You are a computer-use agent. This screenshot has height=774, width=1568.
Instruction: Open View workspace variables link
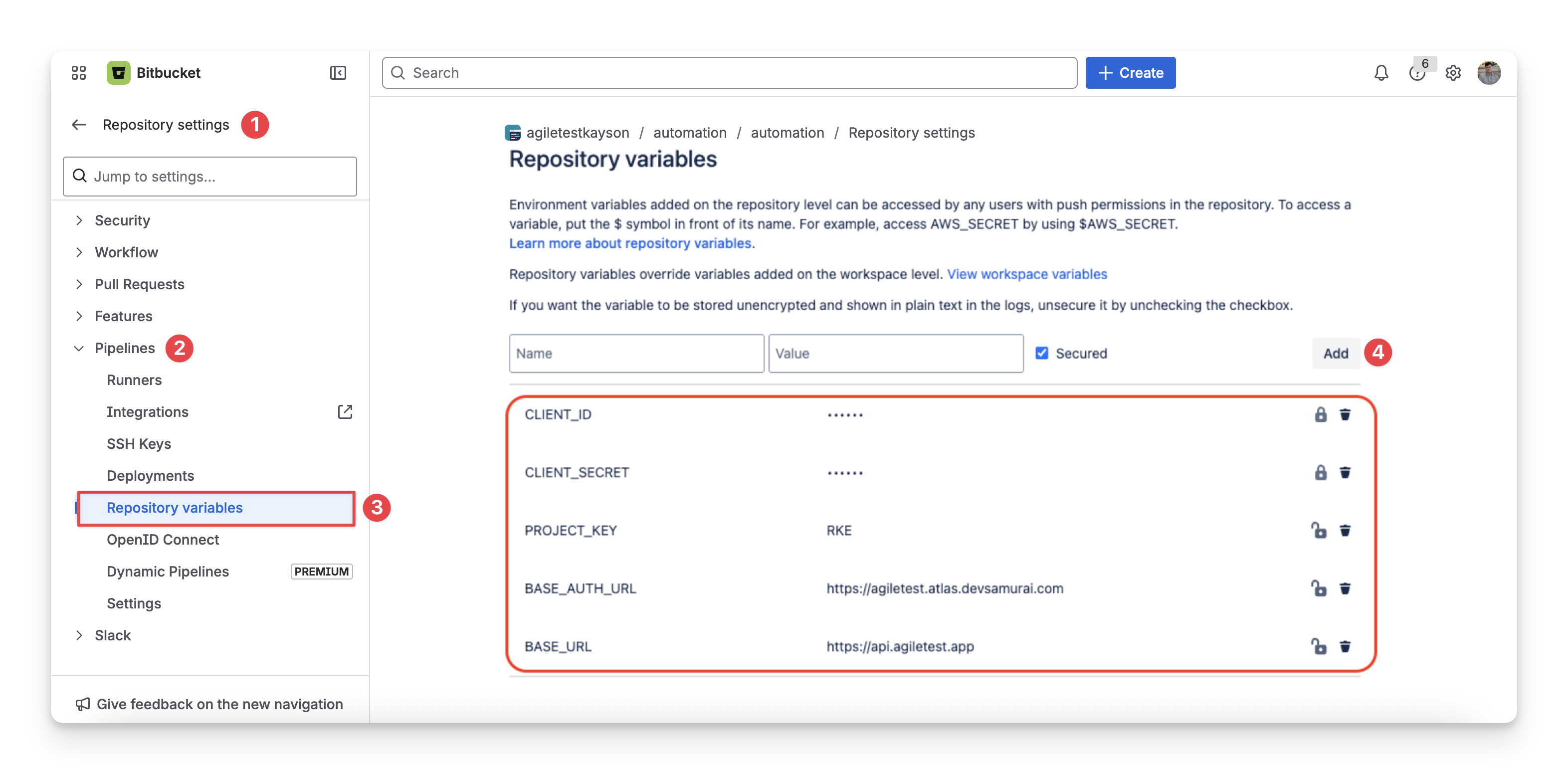[1027, 274]
